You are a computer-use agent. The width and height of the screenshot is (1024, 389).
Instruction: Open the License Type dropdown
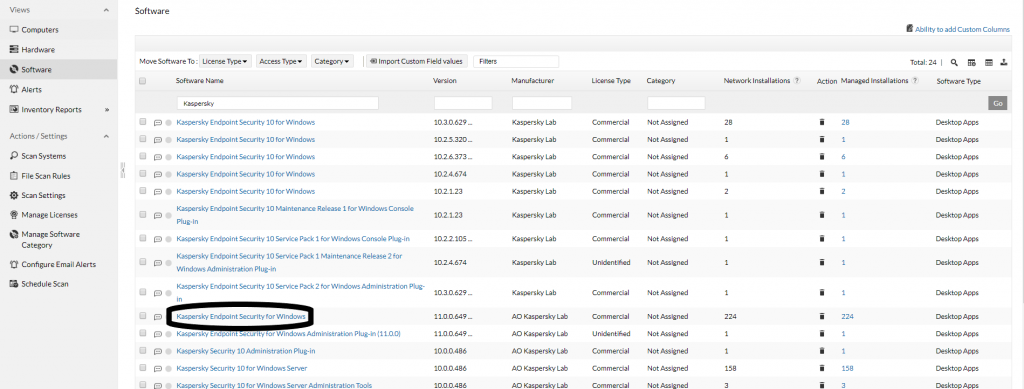click(x=225, y=61)
